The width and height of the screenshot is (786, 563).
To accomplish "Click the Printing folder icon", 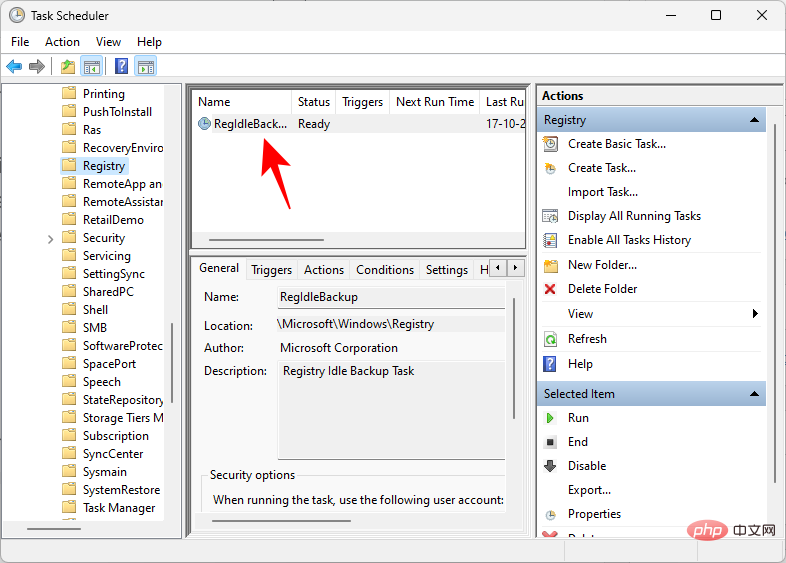I will 69,93.
